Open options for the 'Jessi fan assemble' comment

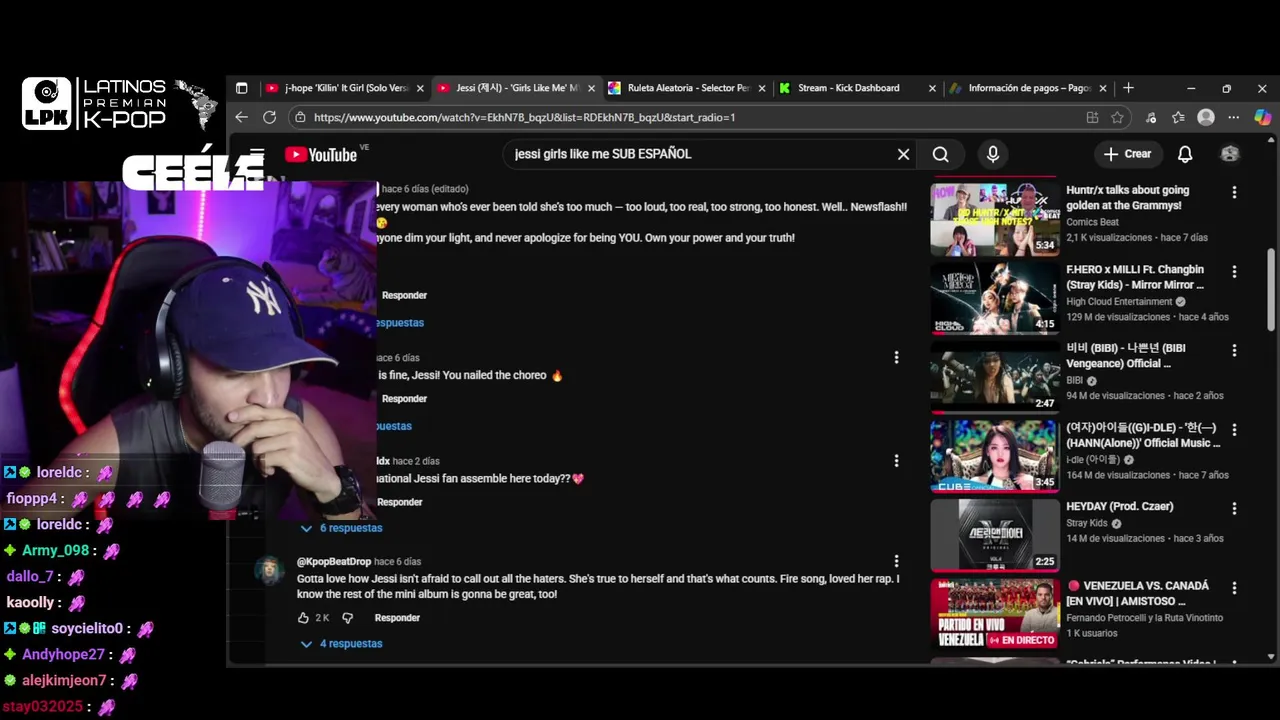coord(896,460)
